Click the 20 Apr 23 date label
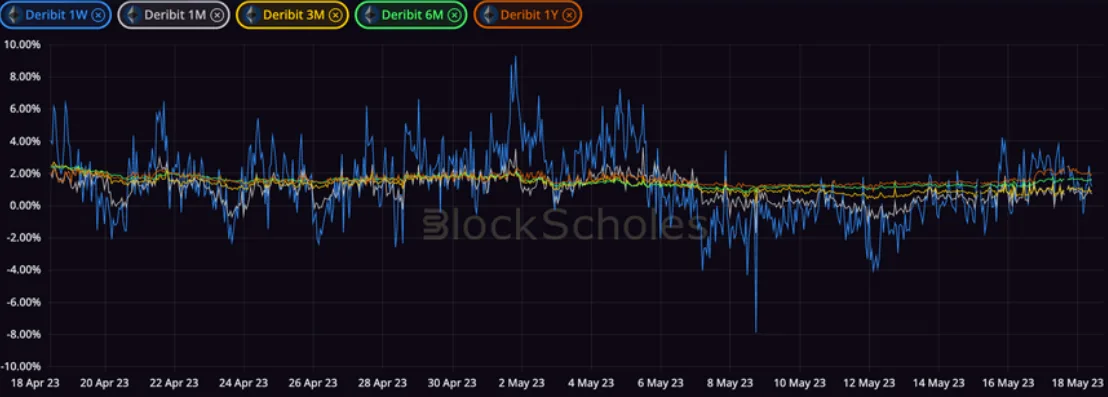1108x397 pixels. (x=105, y=384)
